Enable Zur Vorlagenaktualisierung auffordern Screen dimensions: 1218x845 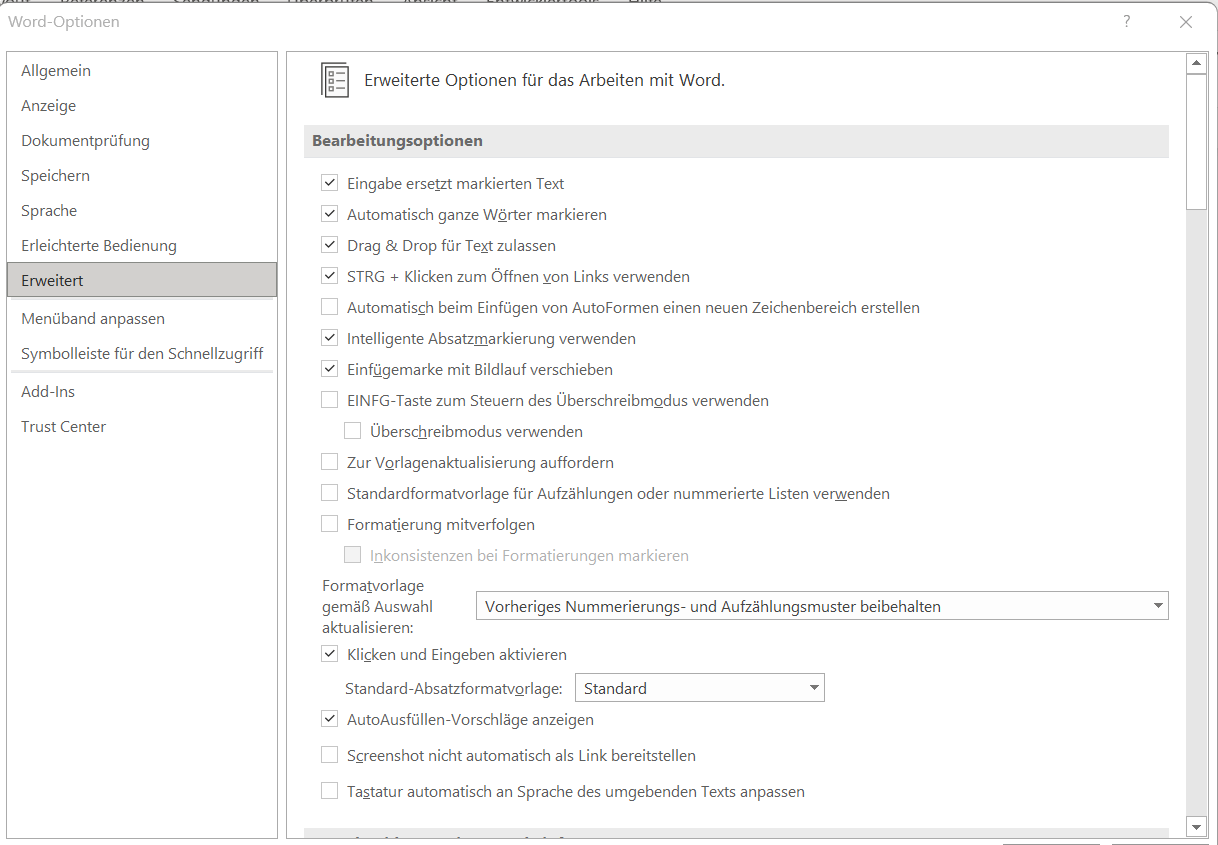click(x=329, y=462)
